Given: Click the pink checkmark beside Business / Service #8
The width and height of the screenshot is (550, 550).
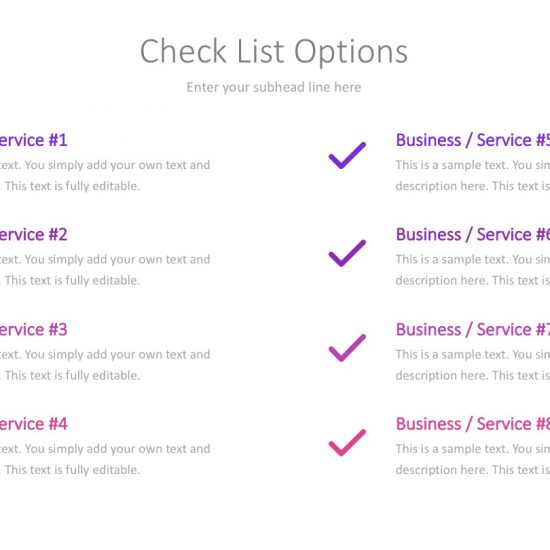Looking at the screenshot, I should pos(347,442).
